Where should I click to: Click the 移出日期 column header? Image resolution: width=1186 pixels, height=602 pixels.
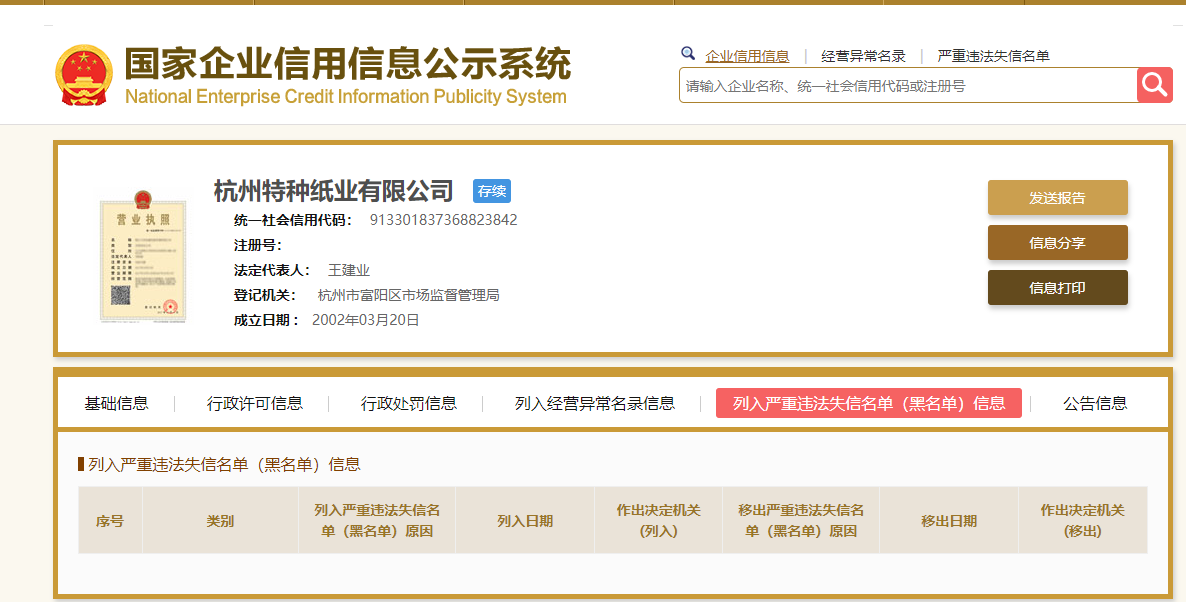click(948, 520)
